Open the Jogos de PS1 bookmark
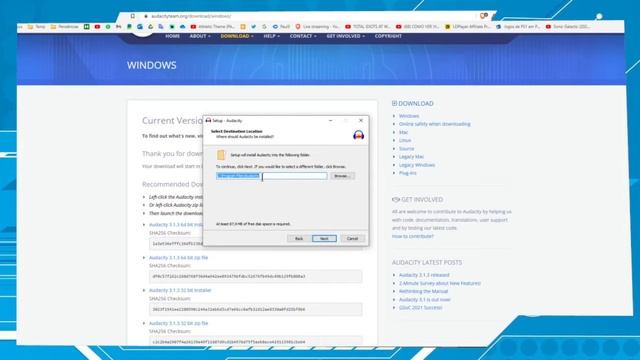Viewport: 640px width, 360px height. [518, 27]
